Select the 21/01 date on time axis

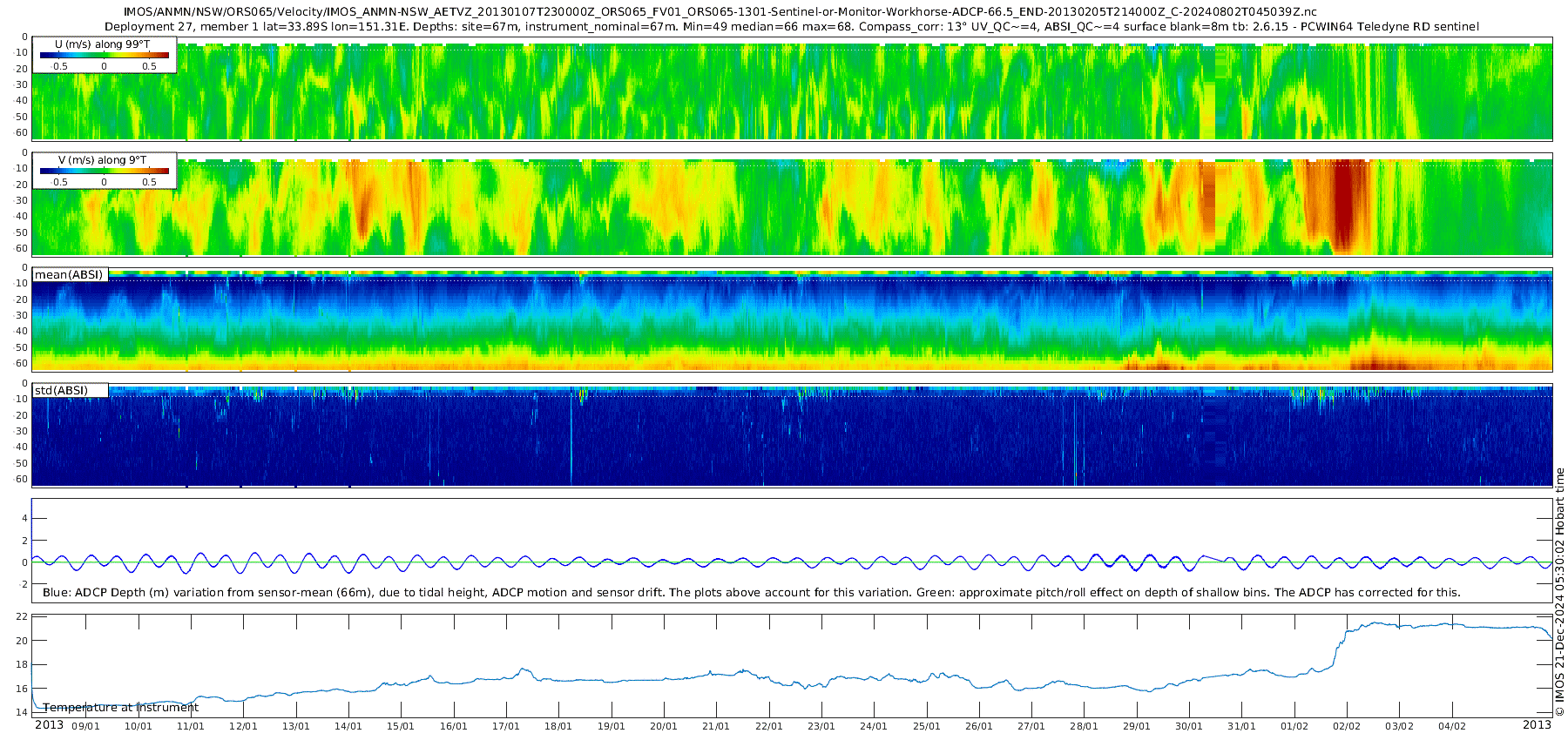716,726
